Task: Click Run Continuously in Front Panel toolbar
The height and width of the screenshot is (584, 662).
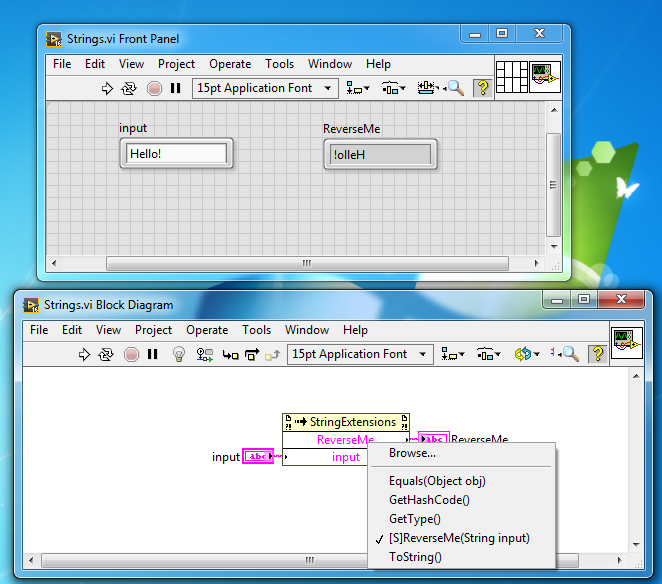Action: tap(129, 89)
